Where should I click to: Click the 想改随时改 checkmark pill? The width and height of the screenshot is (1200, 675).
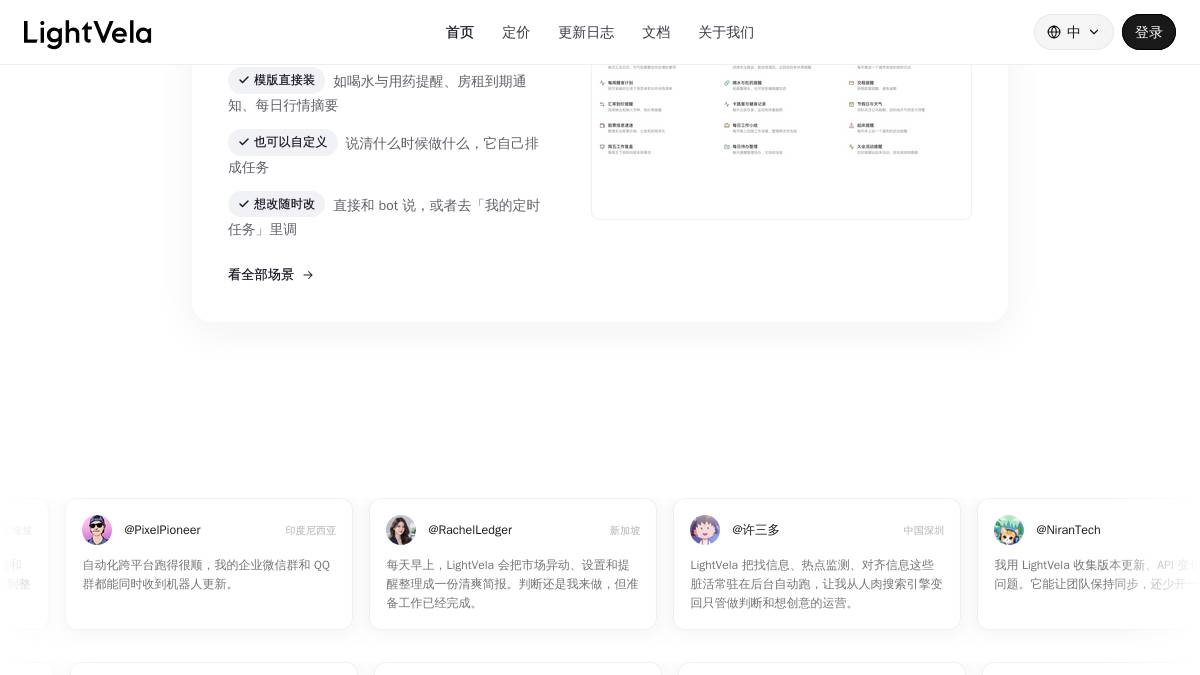(276, 204)
